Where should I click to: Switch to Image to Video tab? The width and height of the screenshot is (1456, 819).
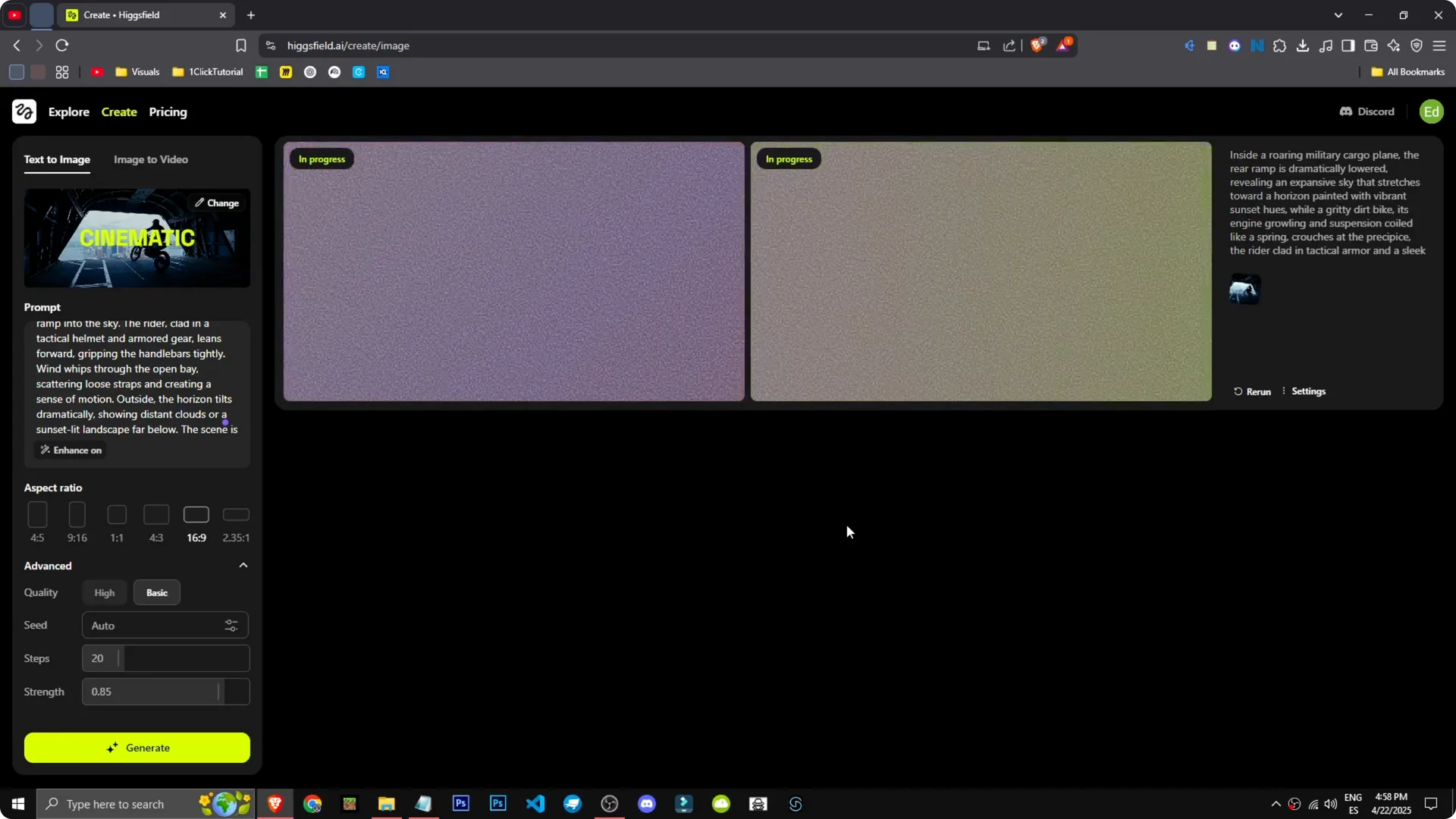pos(151,159)
